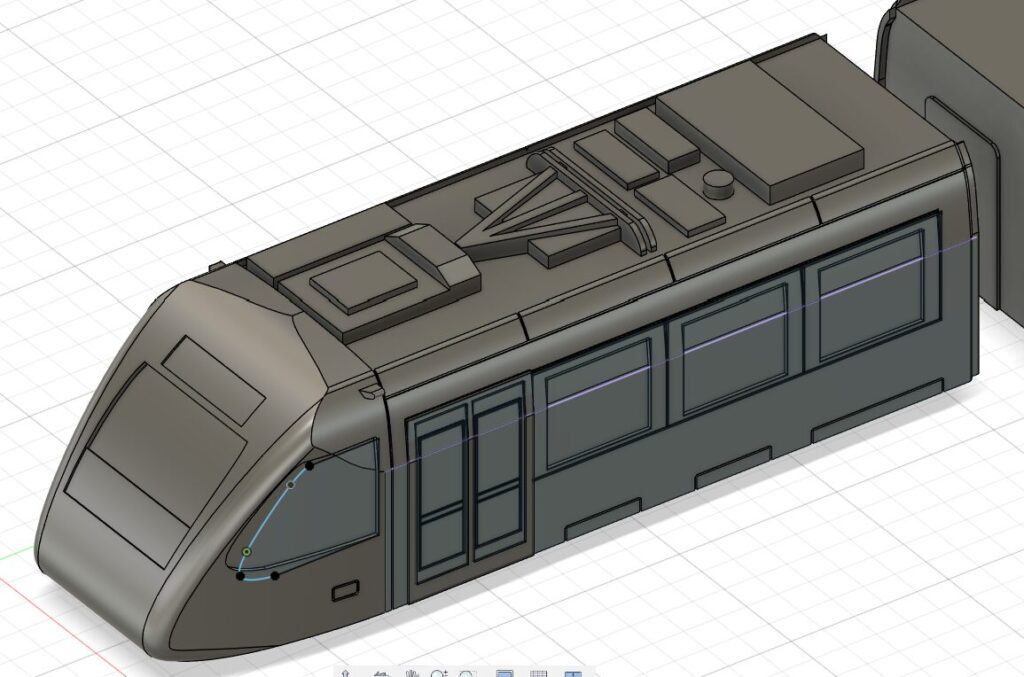This screenshot has width=1024, height=677.
Task: Select the small cylinder on the roof
Action: 720,183
